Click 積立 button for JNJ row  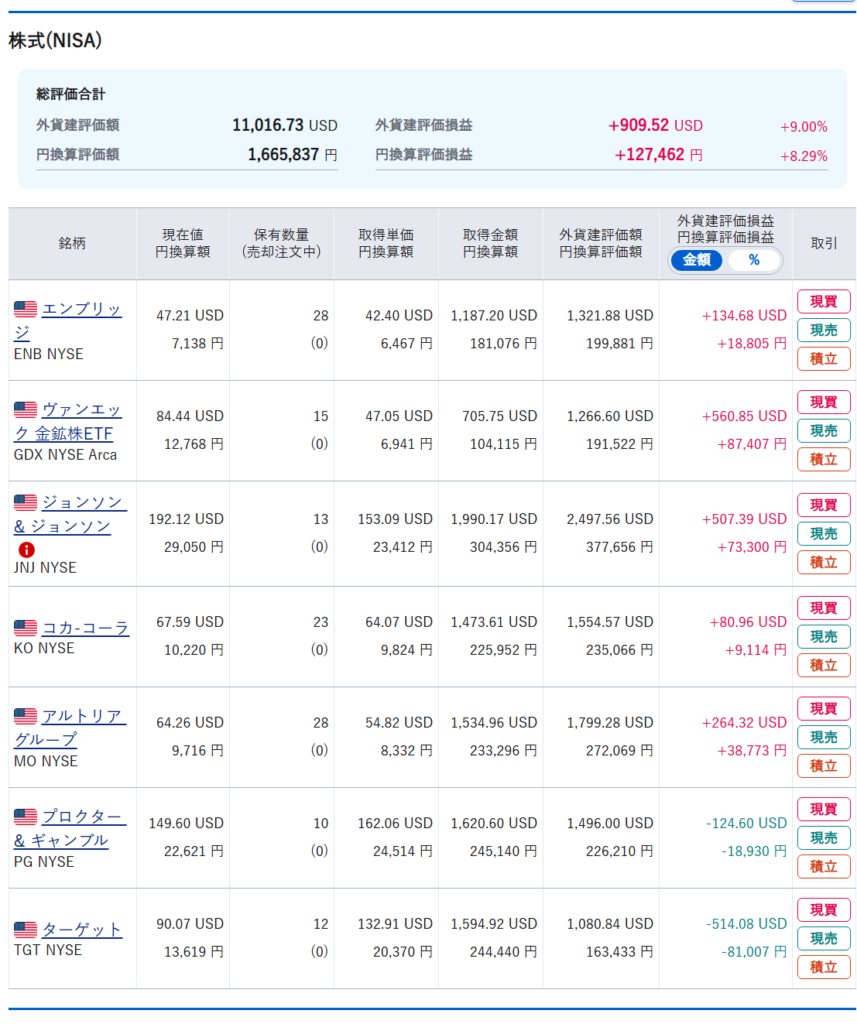pos(823,562)
